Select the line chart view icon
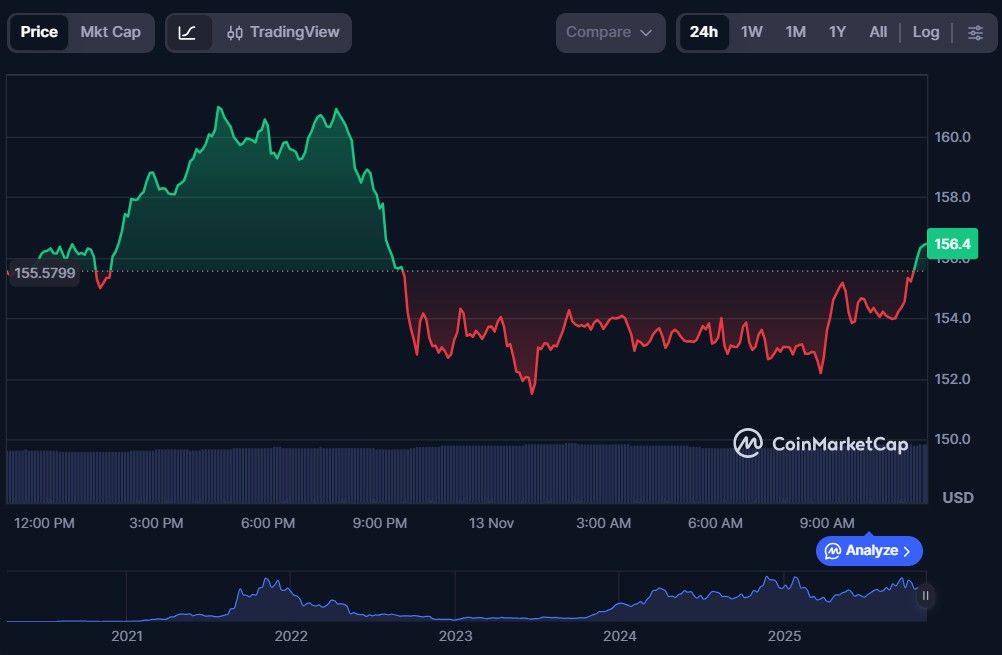 point(188,32)
